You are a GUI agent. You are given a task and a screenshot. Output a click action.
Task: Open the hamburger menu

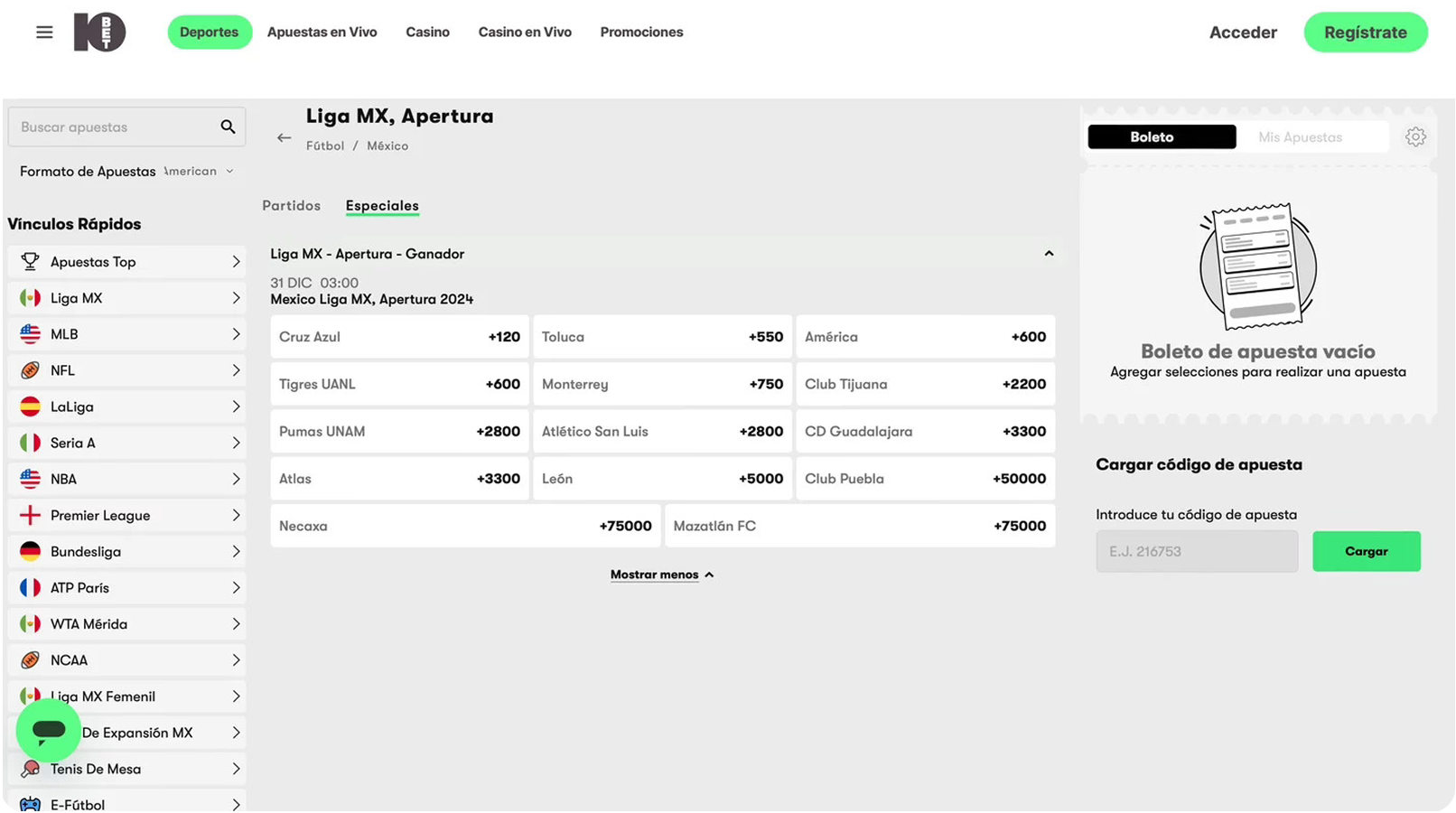(44, 33)
